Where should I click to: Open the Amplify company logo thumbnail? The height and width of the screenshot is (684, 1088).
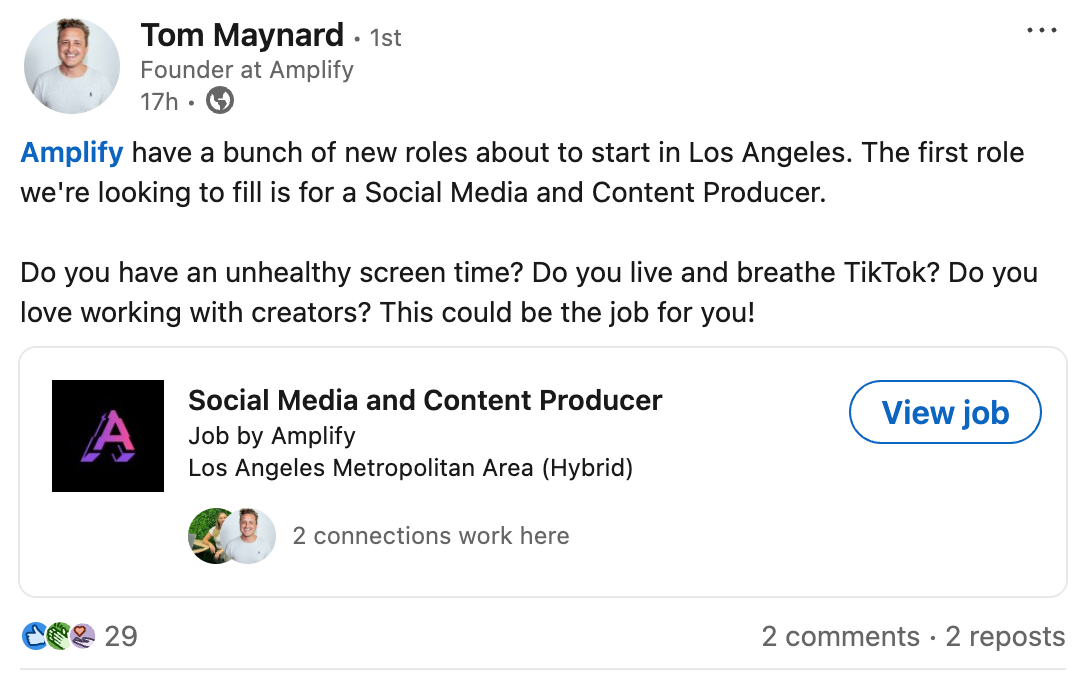pyautogui.click(x=108, y=436)
